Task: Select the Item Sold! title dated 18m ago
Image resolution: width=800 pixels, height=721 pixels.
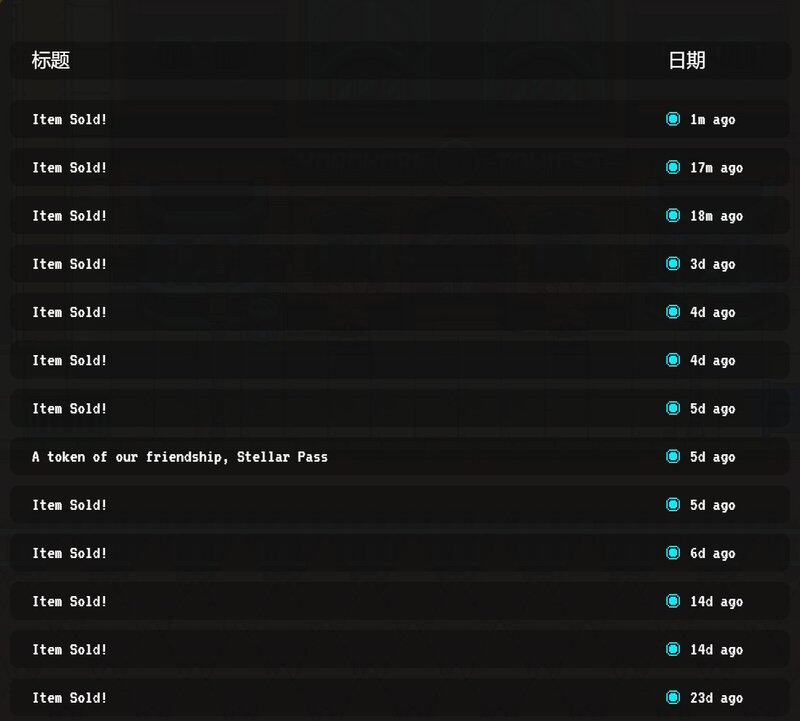Action: pos(70,216)
